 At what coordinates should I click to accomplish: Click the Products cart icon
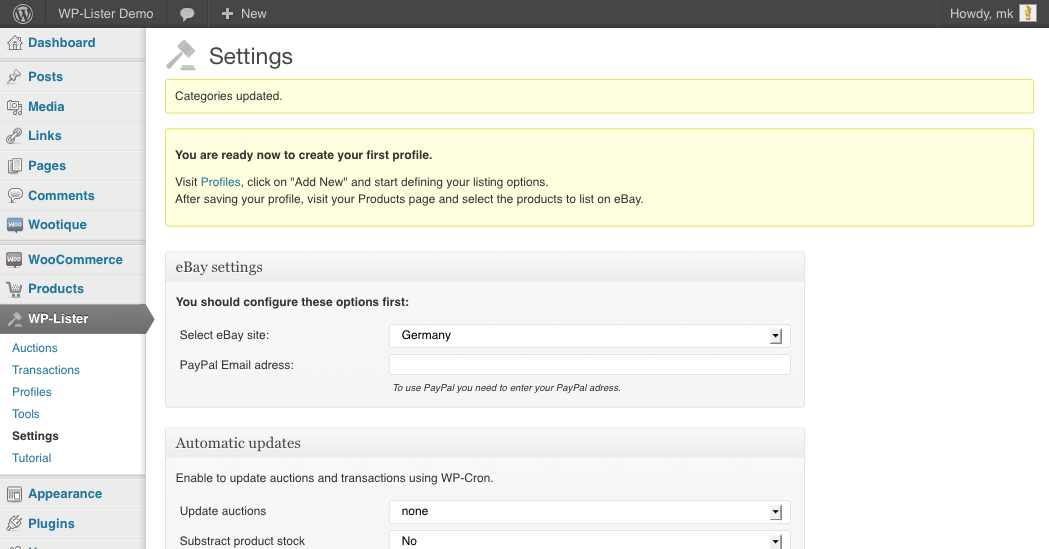(x=14, y=289)
